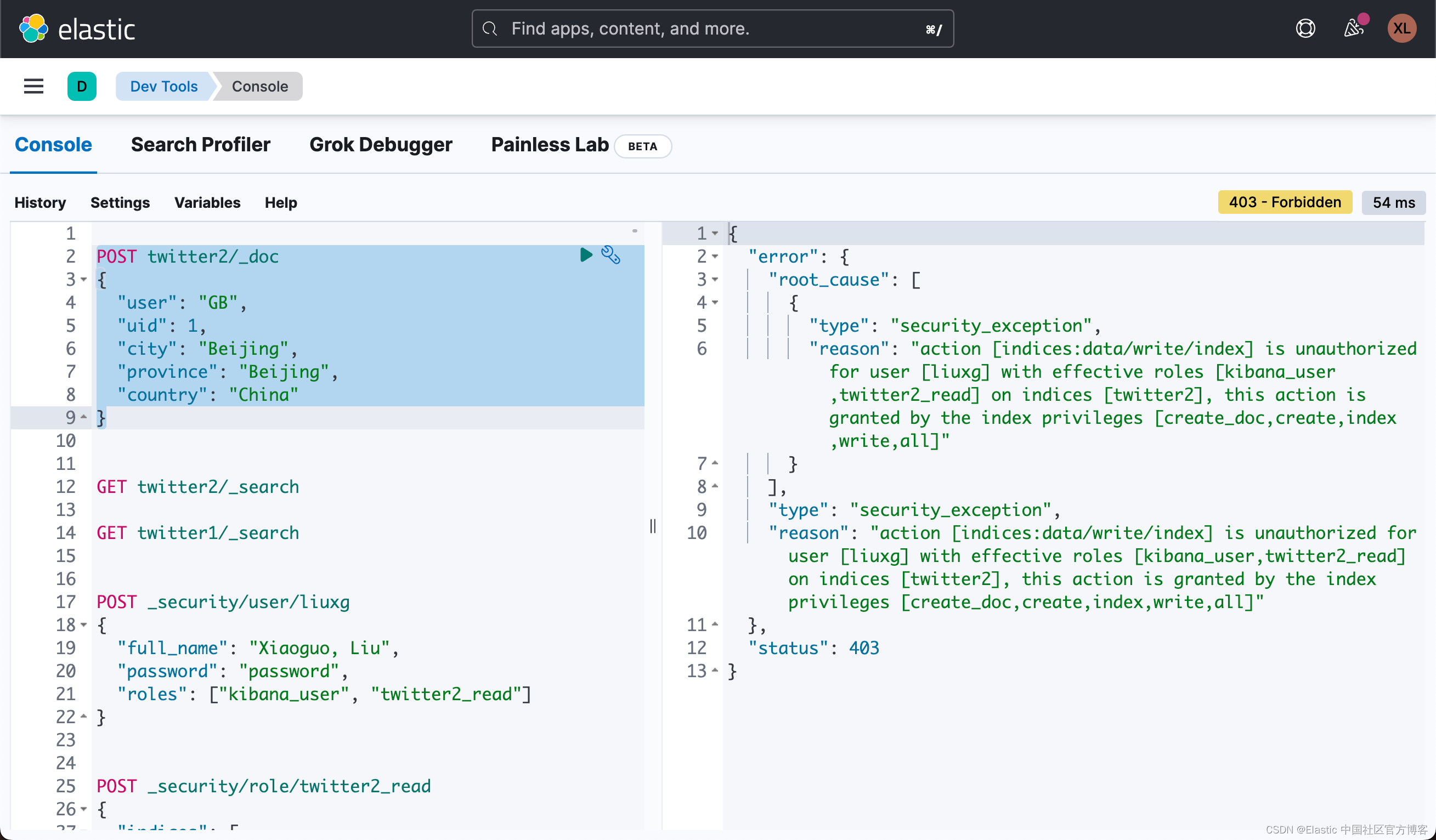Viewport: 1436px width, 840px height.
Task: Click the Dev Tools breadcrumb link
Action: pyautogui.click(x=163, y=86)
